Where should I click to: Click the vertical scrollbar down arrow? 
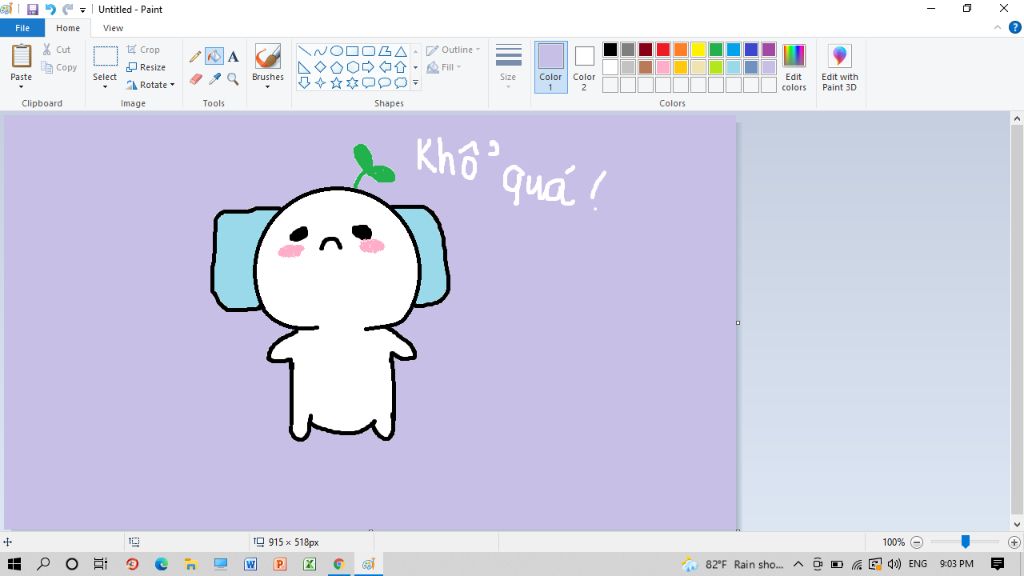pyautogui.click(x=1017, y=524)
